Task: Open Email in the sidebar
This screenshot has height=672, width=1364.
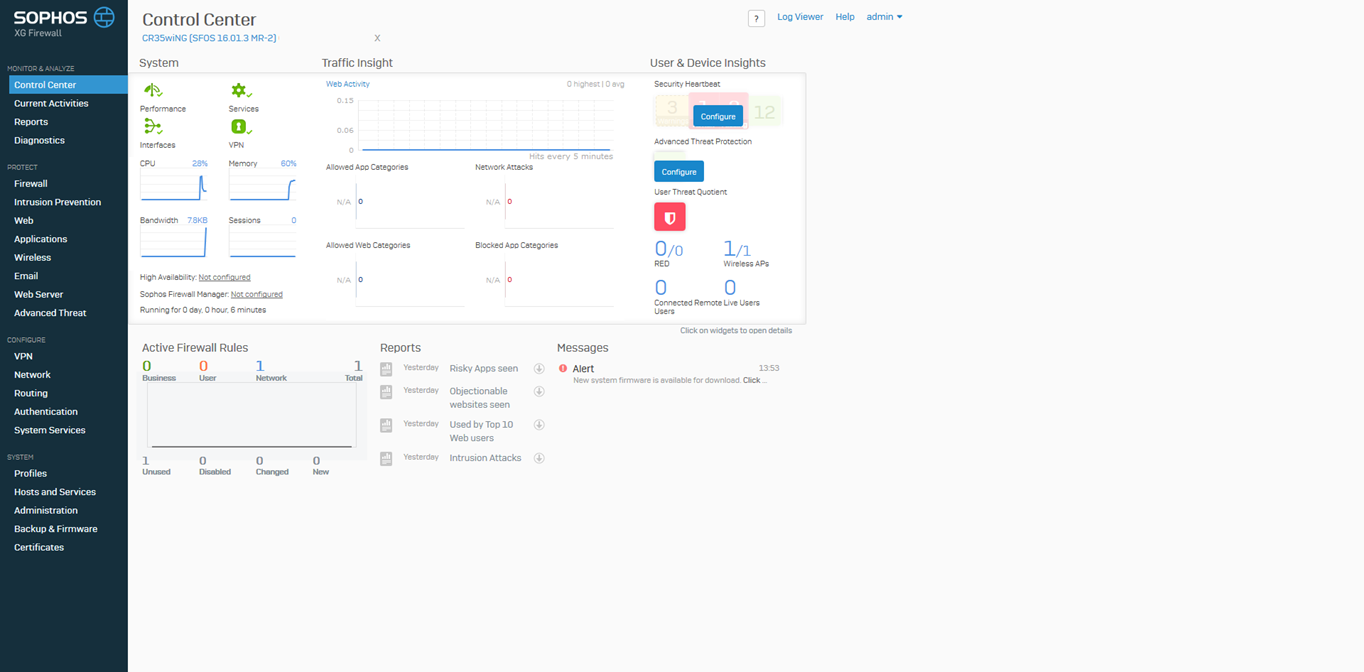Action: pos(26,276)
